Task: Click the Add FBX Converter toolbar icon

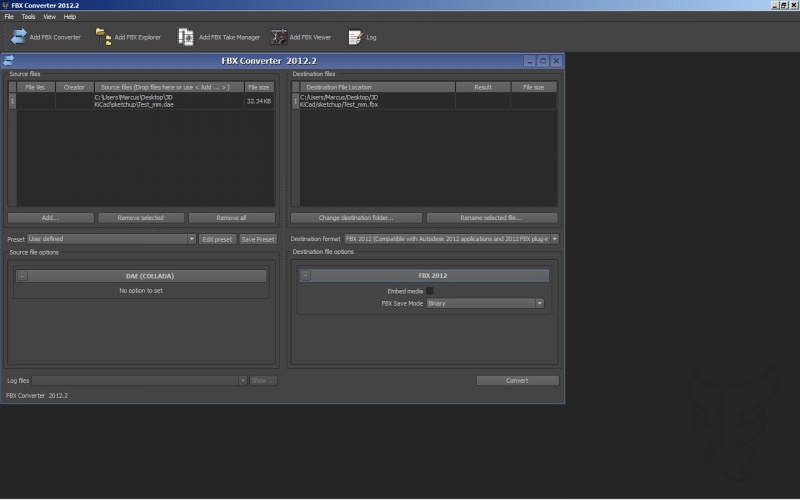Action: pos(19,37)
